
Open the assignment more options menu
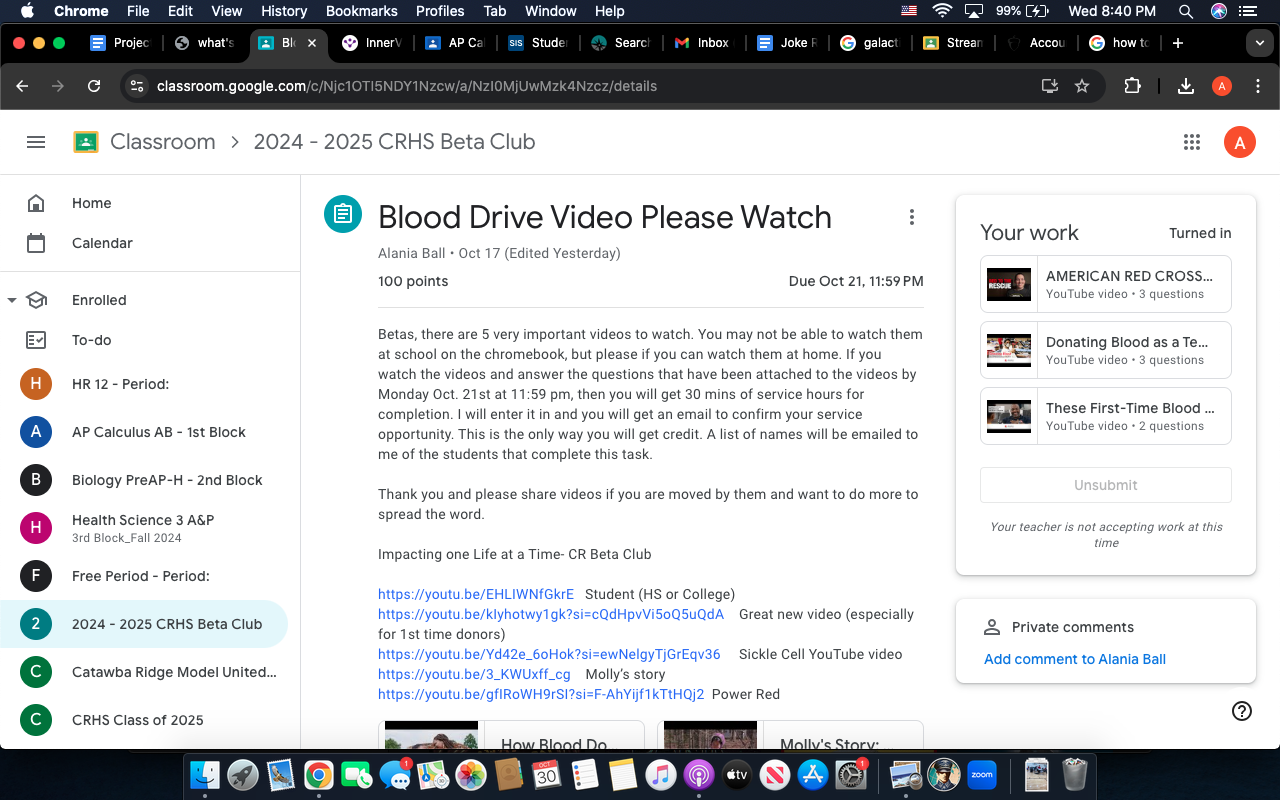point(911,217)
